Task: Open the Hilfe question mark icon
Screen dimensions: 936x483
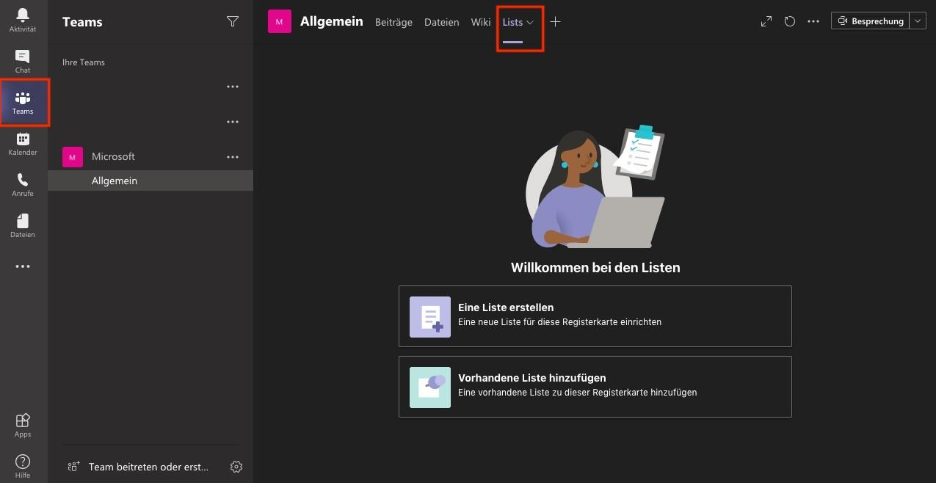Action: (23, 462)
